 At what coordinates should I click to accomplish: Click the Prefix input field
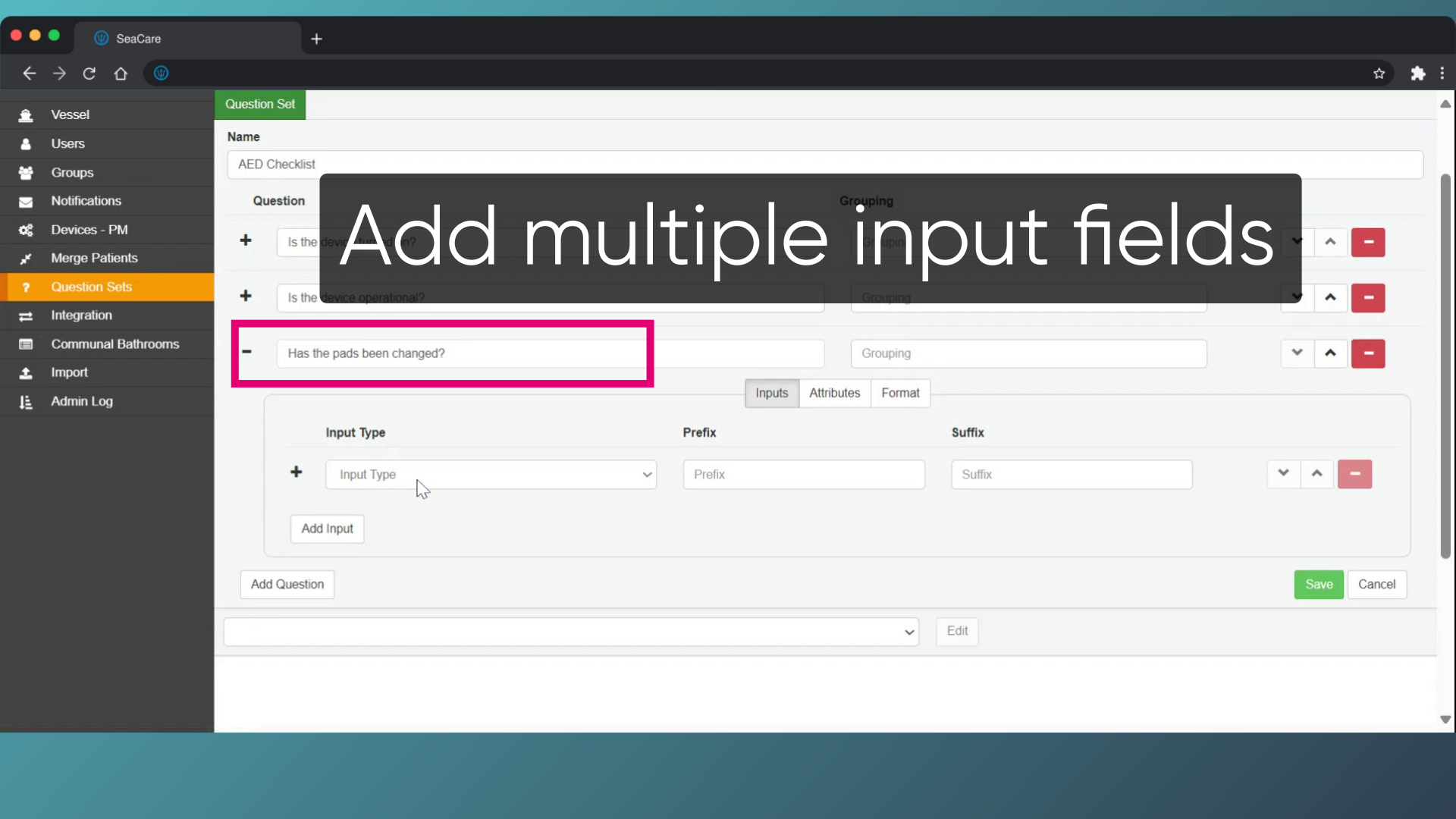click(804, 475)
